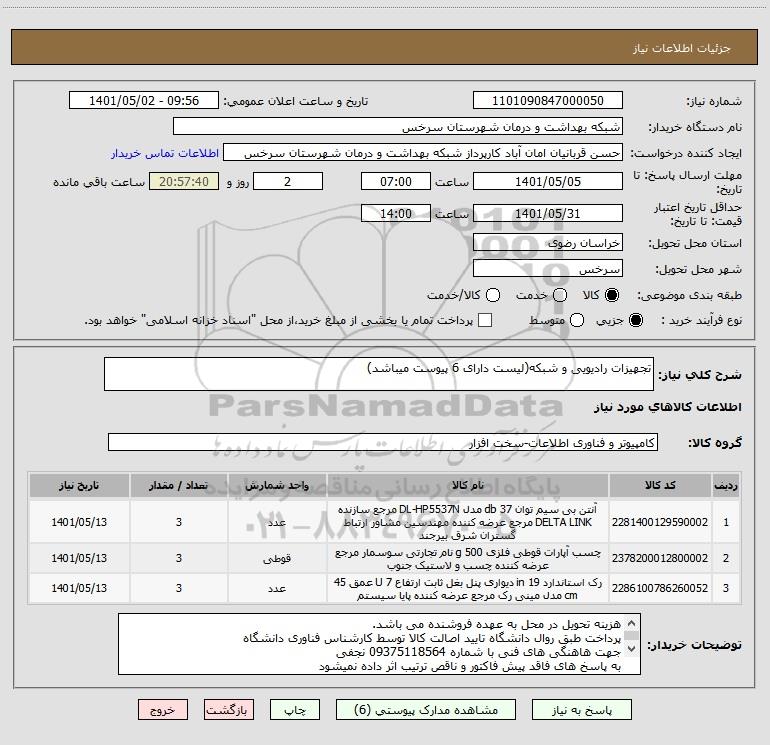
Task: Click item code 2286100786260052
Action: (x=660, y=588)
